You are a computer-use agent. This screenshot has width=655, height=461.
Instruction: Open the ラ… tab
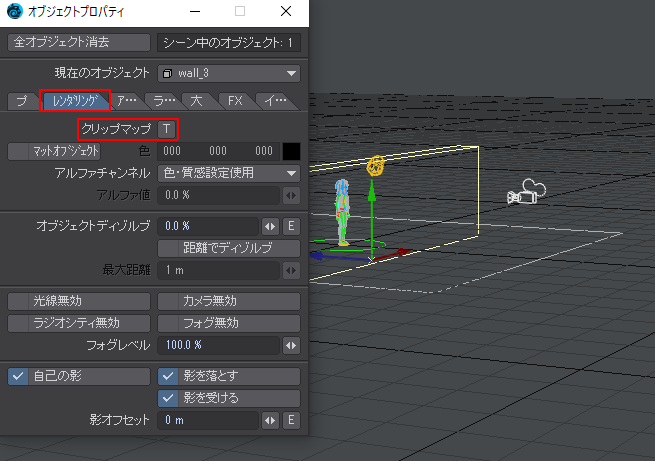tap(165, 101)
